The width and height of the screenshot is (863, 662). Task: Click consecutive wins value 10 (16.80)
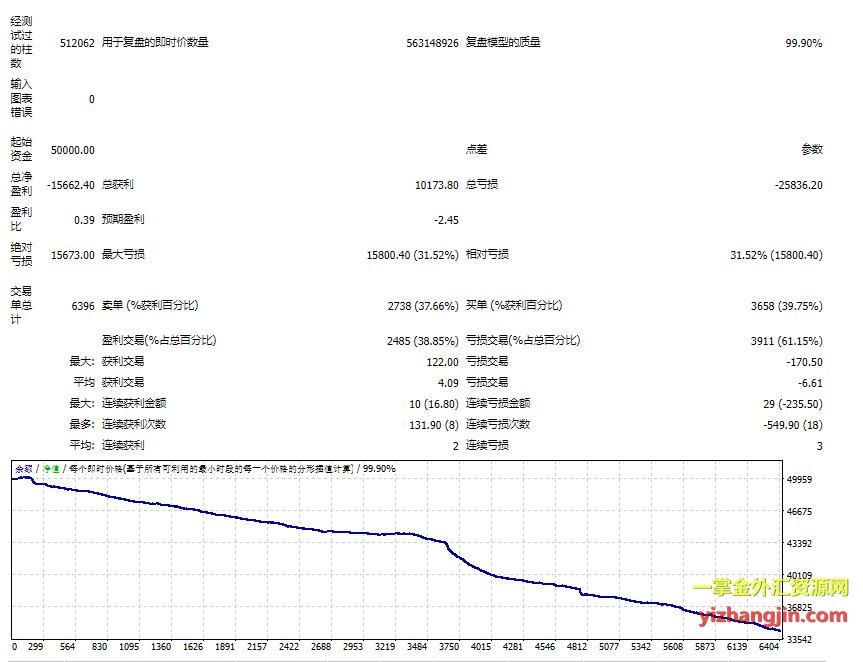434,404
